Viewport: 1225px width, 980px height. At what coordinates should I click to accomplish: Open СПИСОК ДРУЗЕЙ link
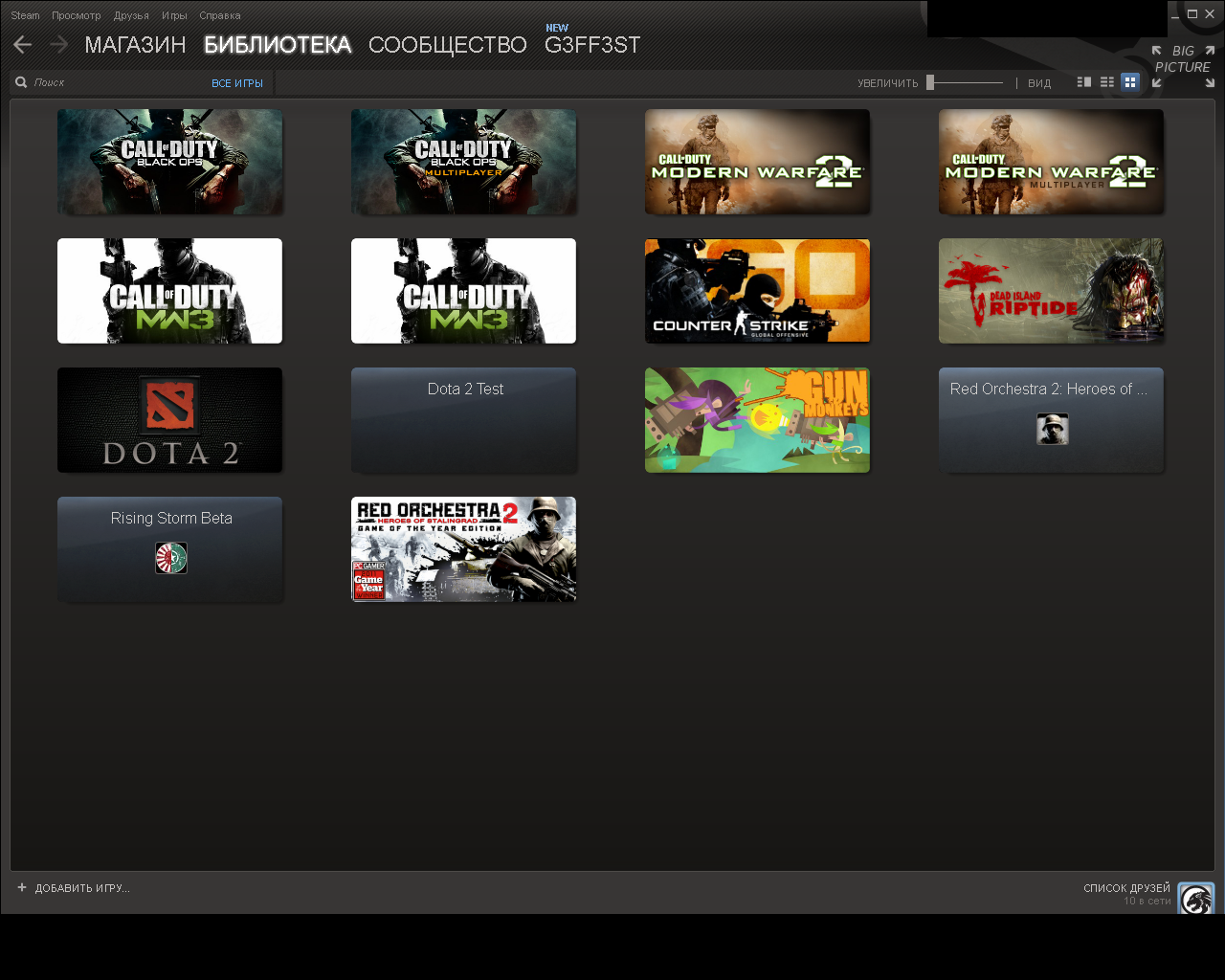[x=1126, y=888]
